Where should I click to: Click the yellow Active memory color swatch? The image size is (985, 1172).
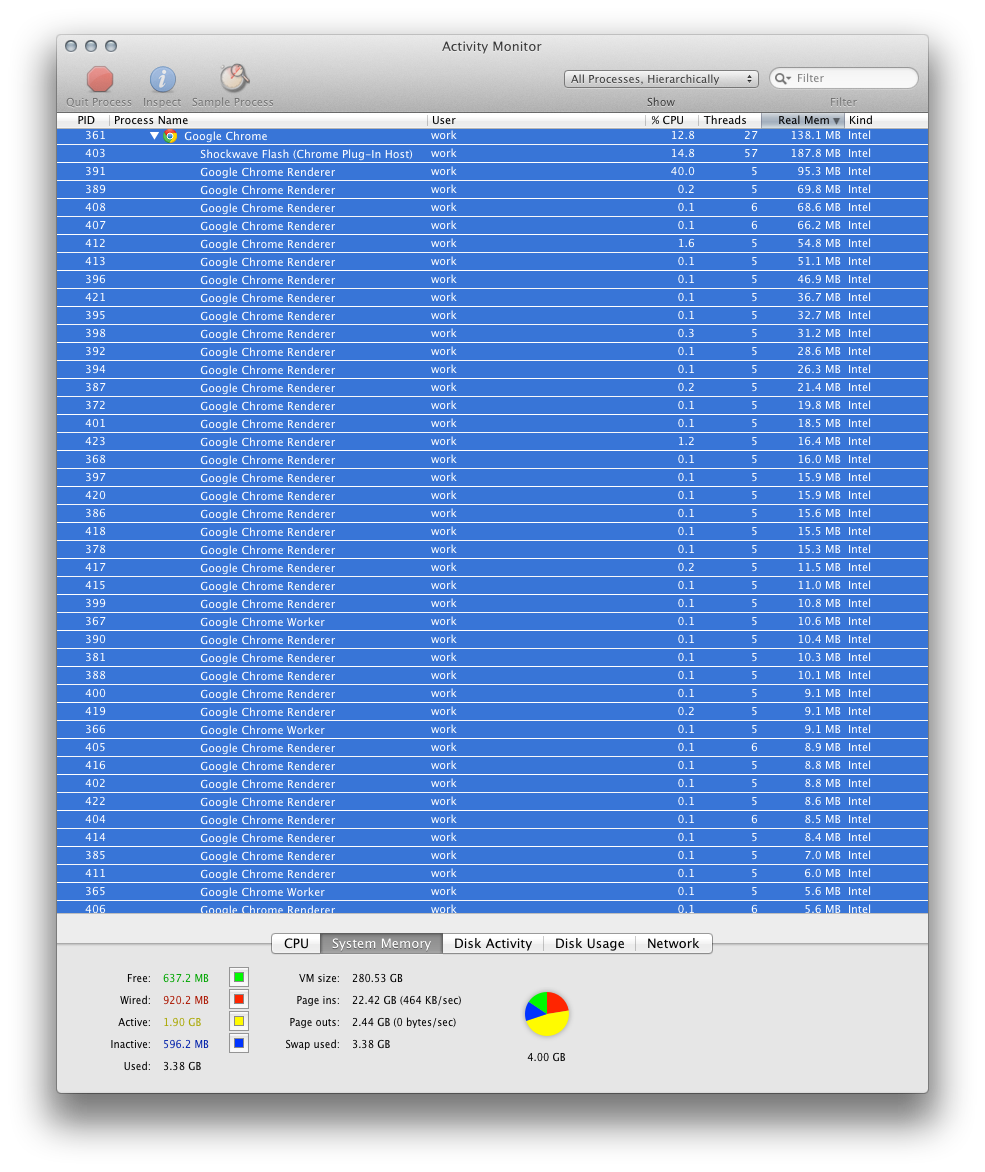(239, 1022)
